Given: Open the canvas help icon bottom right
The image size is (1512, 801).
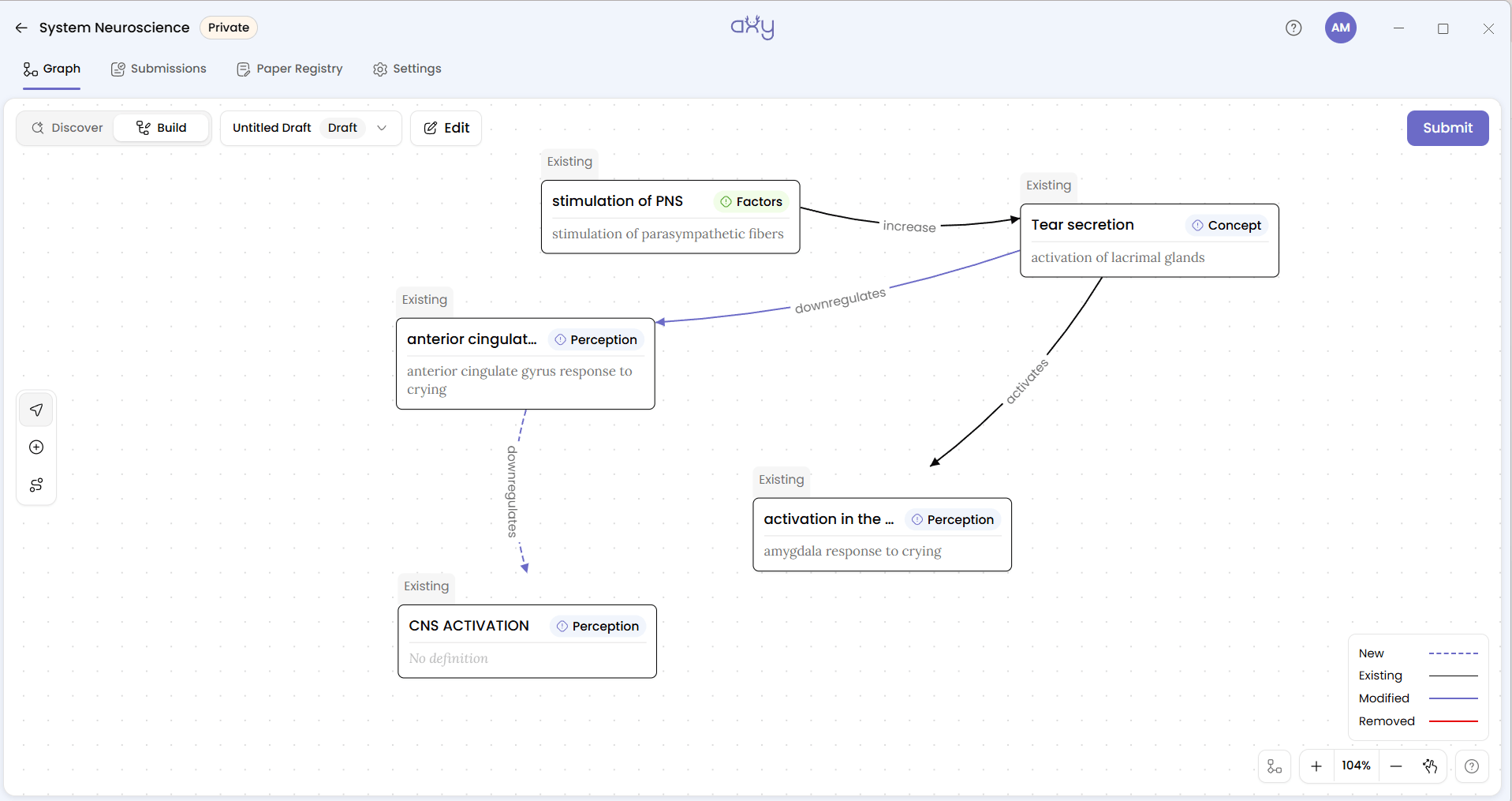Looking at the screenshot, I should click(1472, 766).
